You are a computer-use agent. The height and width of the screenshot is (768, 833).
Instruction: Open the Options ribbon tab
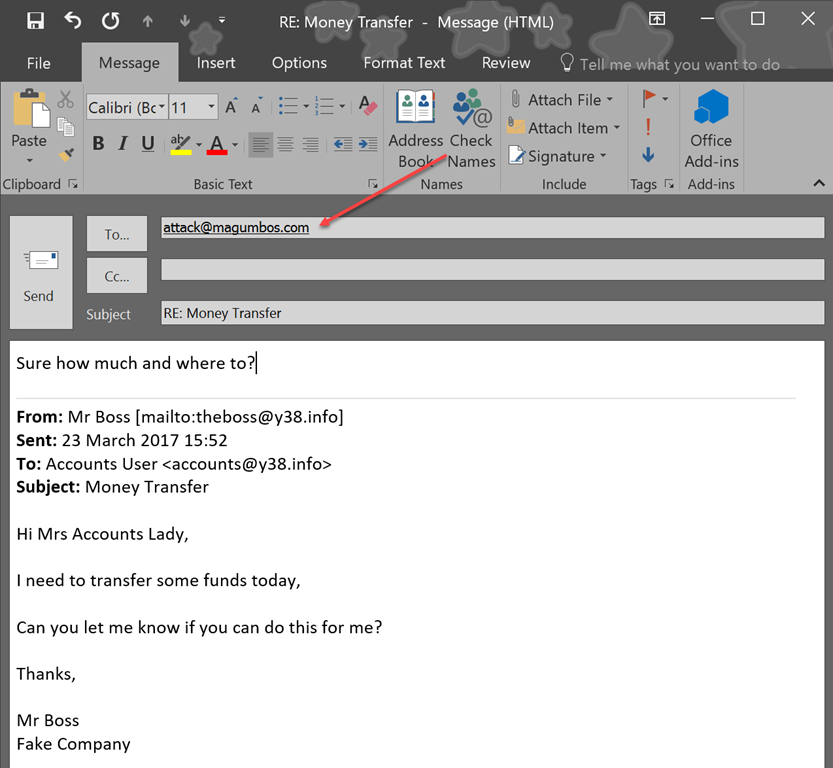(x=299, y=62)
